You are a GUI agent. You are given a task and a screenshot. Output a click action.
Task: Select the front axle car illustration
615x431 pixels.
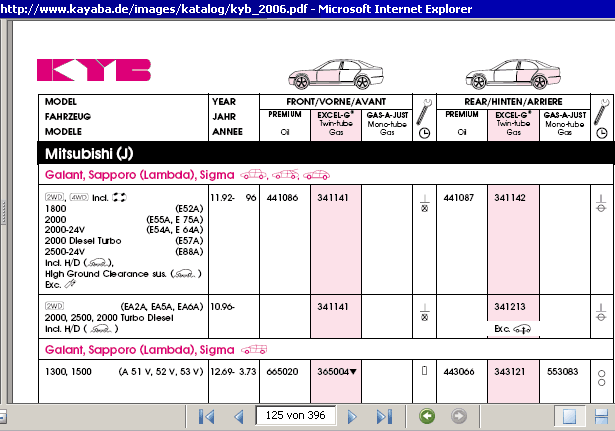point(333,77)
